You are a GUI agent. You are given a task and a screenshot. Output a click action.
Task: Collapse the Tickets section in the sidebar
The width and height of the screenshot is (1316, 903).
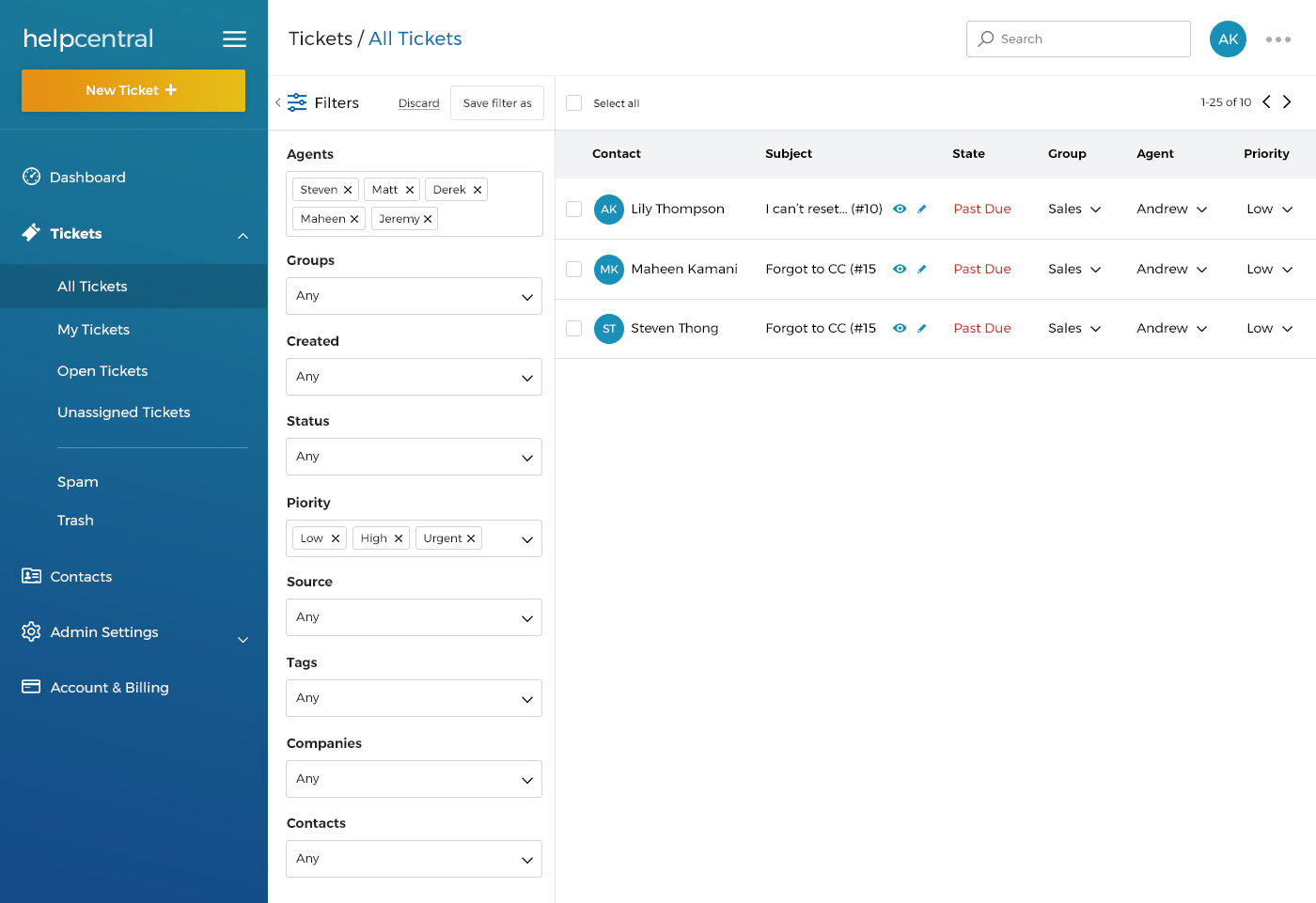243,235
